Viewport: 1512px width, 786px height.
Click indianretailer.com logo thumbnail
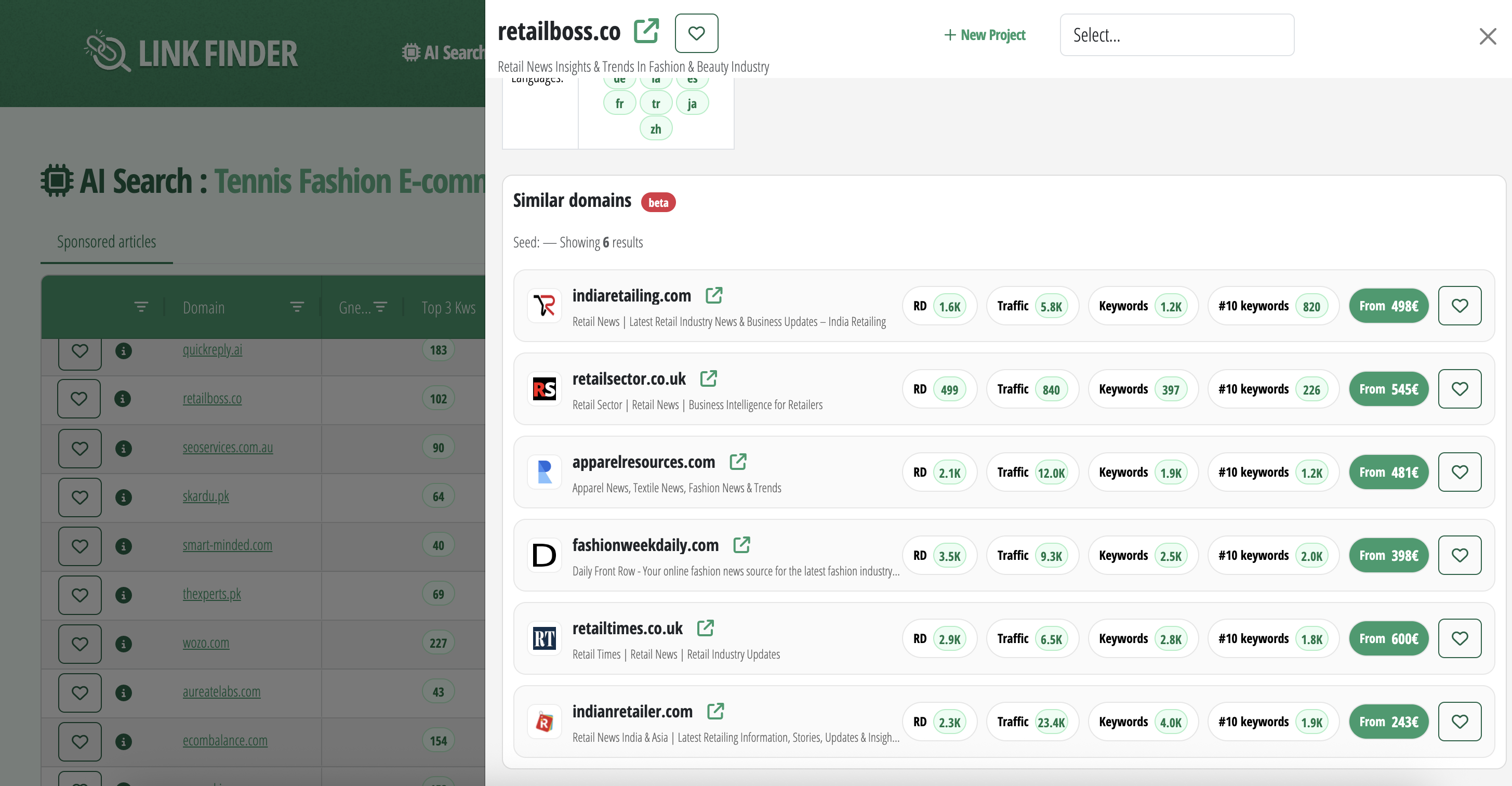pyautogui.click(x=544, y=722)
